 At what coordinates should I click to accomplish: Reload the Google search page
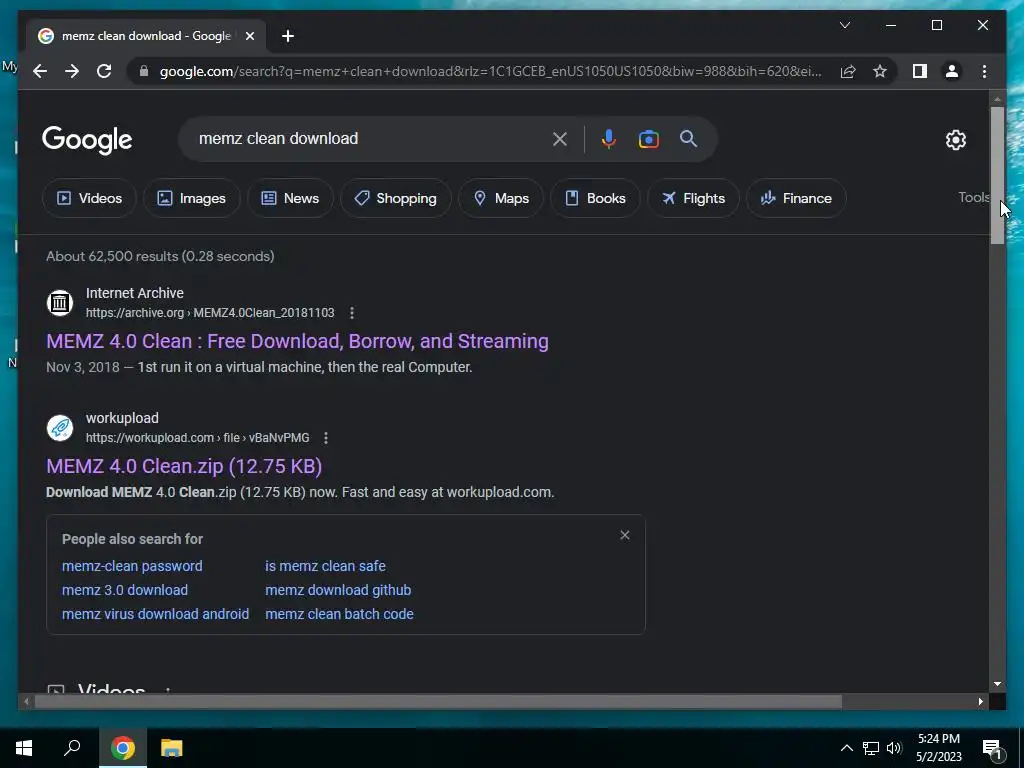coord(104,71)
